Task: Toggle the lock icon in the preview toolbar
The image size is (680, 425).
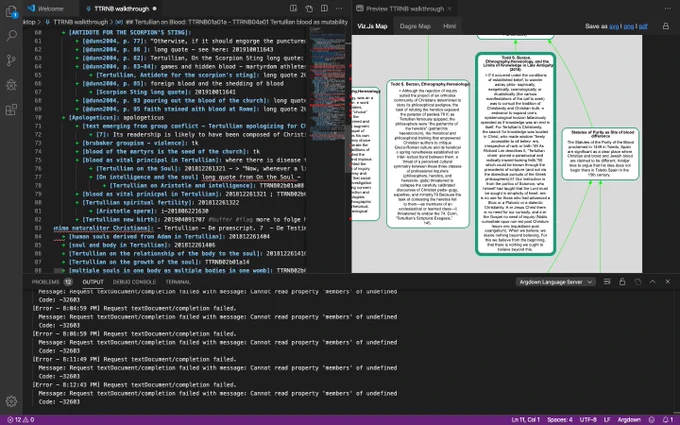Action: pyautogui.click(x=665, y=26)
